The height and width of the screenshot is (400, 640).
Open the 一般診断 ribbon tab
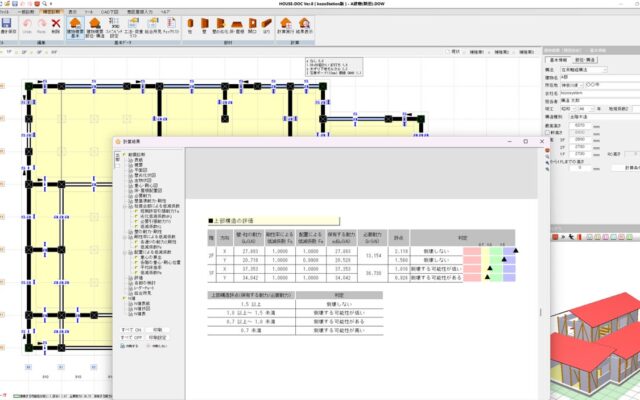point(26,12)
